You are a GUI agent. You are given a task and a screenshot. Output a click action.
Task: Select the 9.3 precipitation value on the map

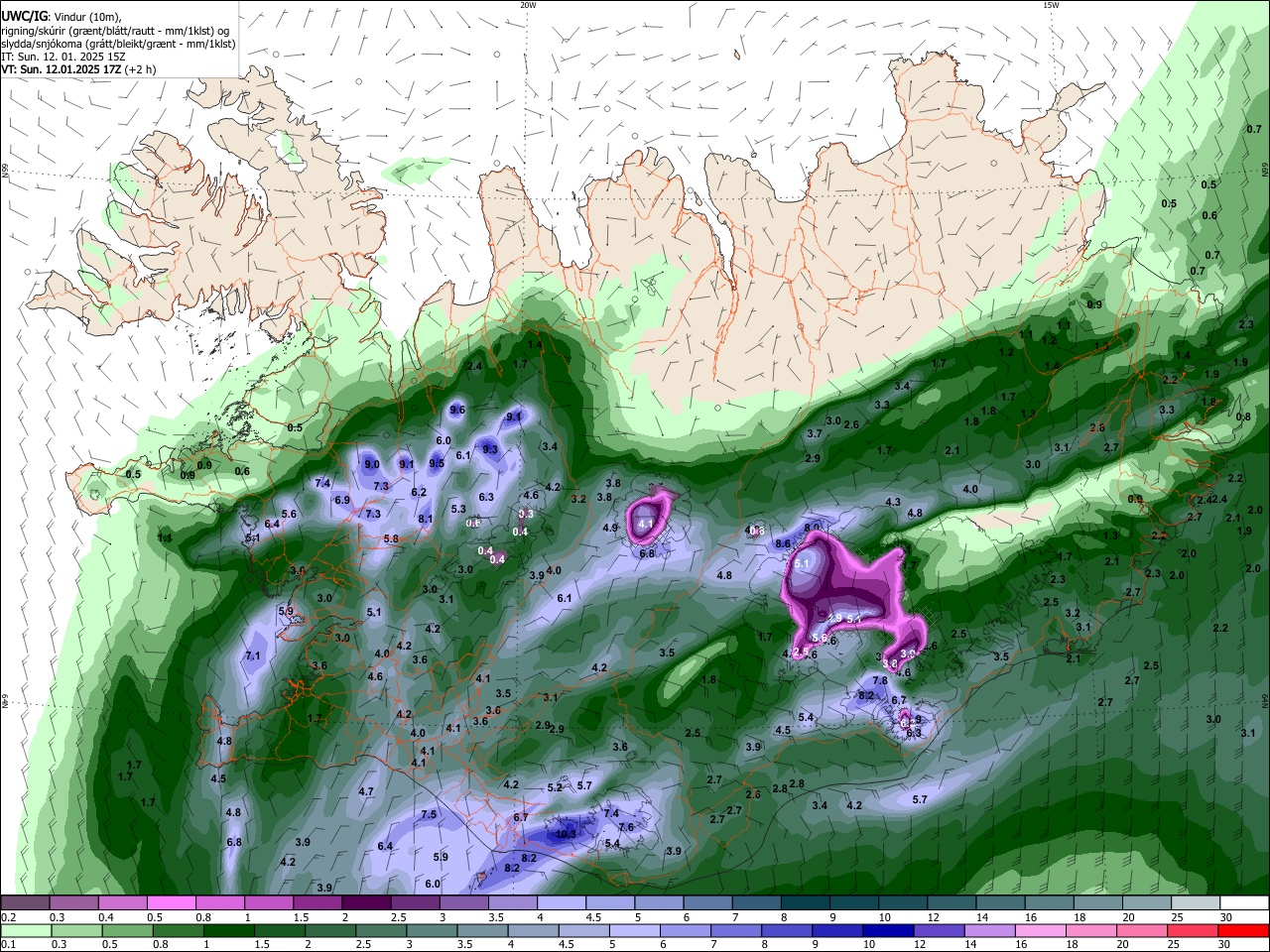click(x=490, y=449)
